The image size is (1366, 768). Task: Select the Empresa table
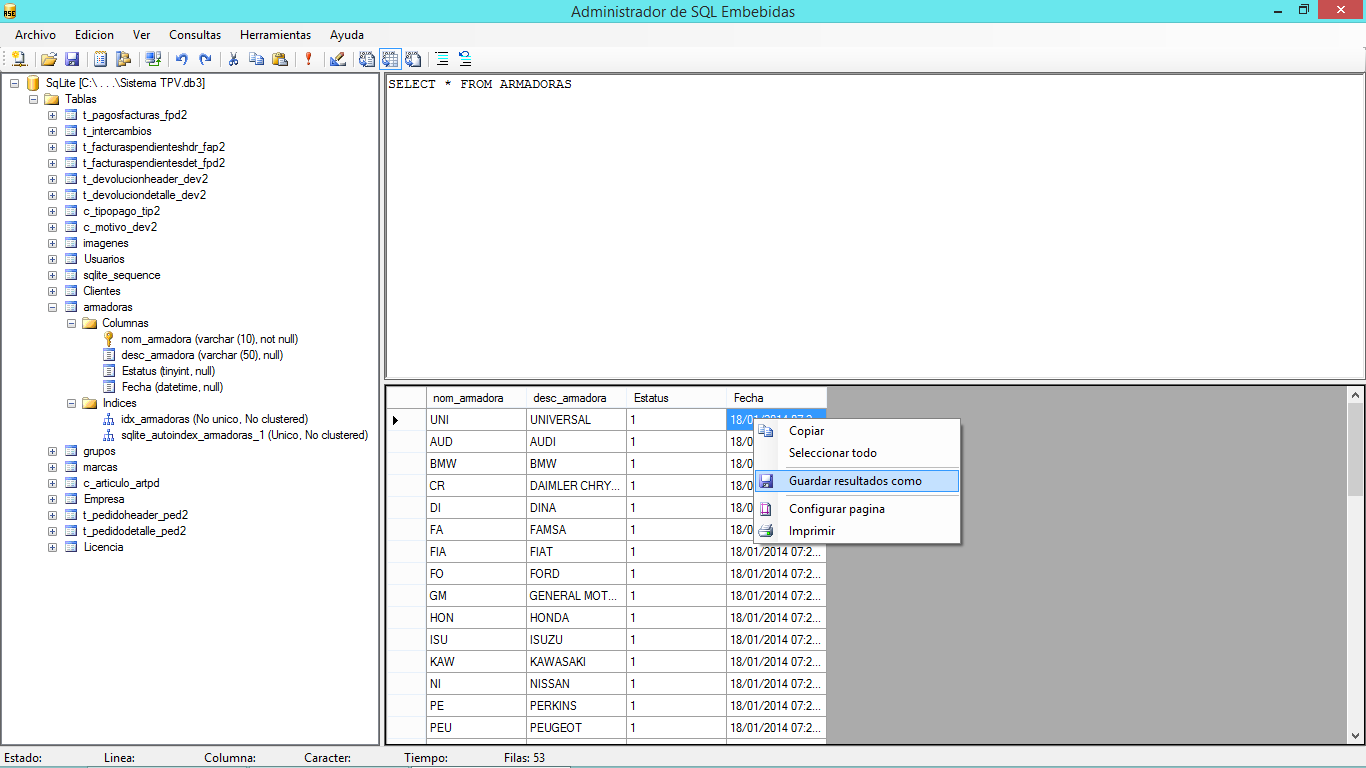coord(104,499)
